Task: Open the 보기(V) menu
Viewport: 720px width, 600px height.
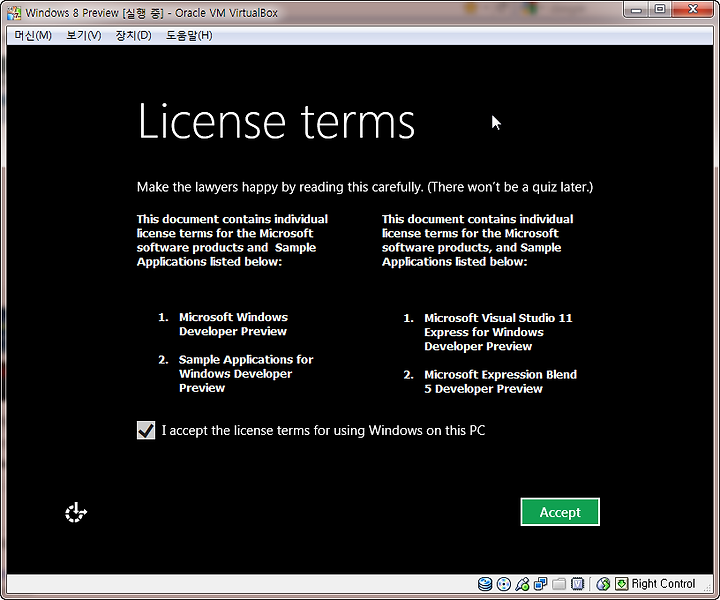Action: [84, 35]
